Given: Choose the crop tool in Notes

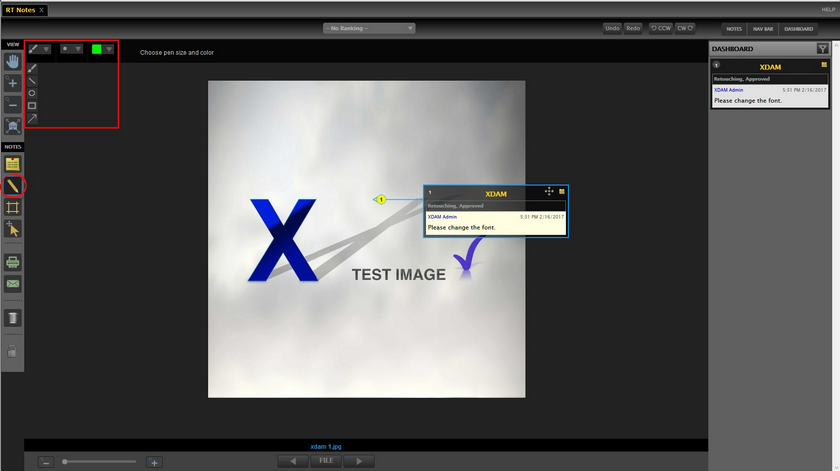Looking at the screenshot, I should click(13, 207).
